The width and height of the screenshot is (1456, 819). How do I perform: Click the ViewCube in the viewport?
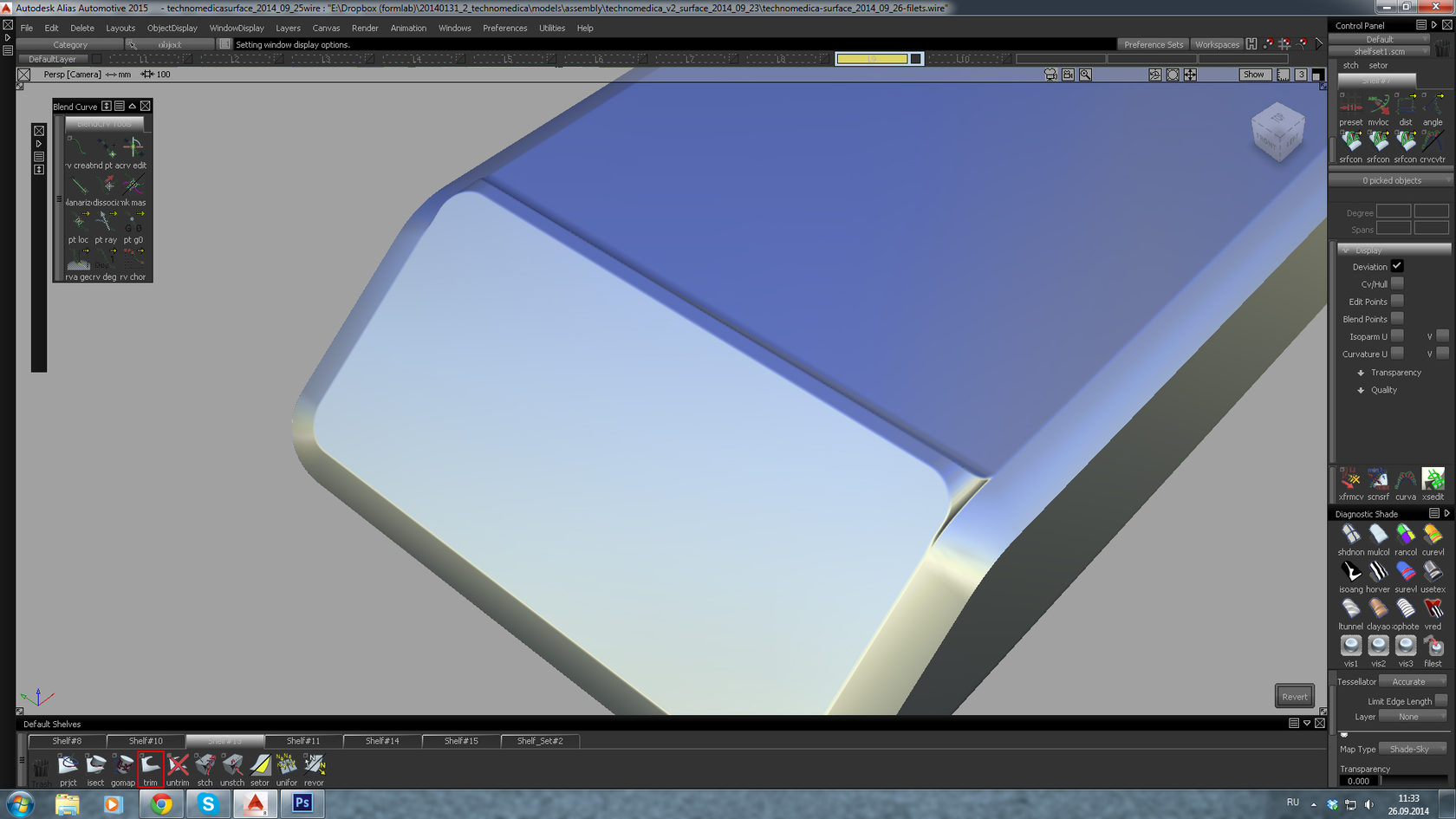(1277, 132)
